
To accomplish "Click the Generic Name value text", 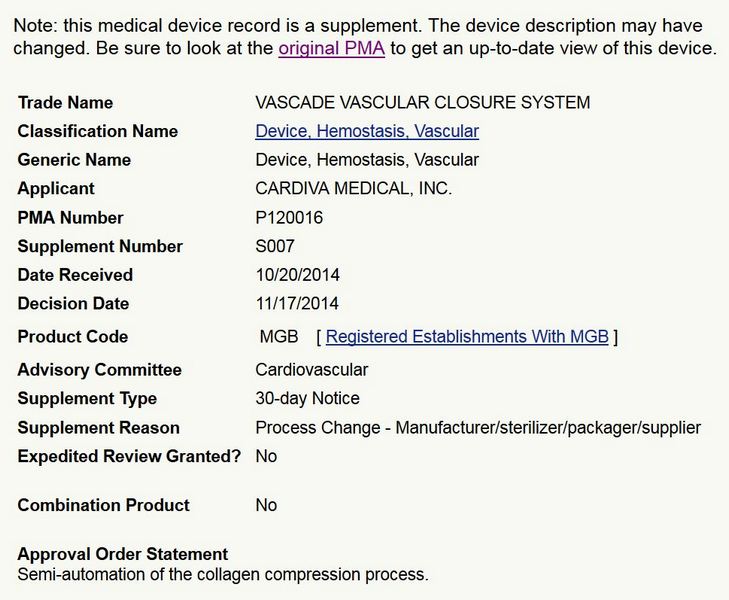I will pyautogui.click(x=367, y=160).
